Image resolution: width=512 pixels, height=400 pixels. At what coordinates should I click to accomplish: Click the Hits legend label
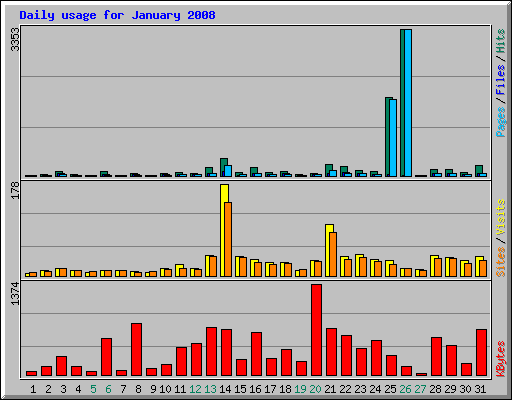[x=501, y=41]
